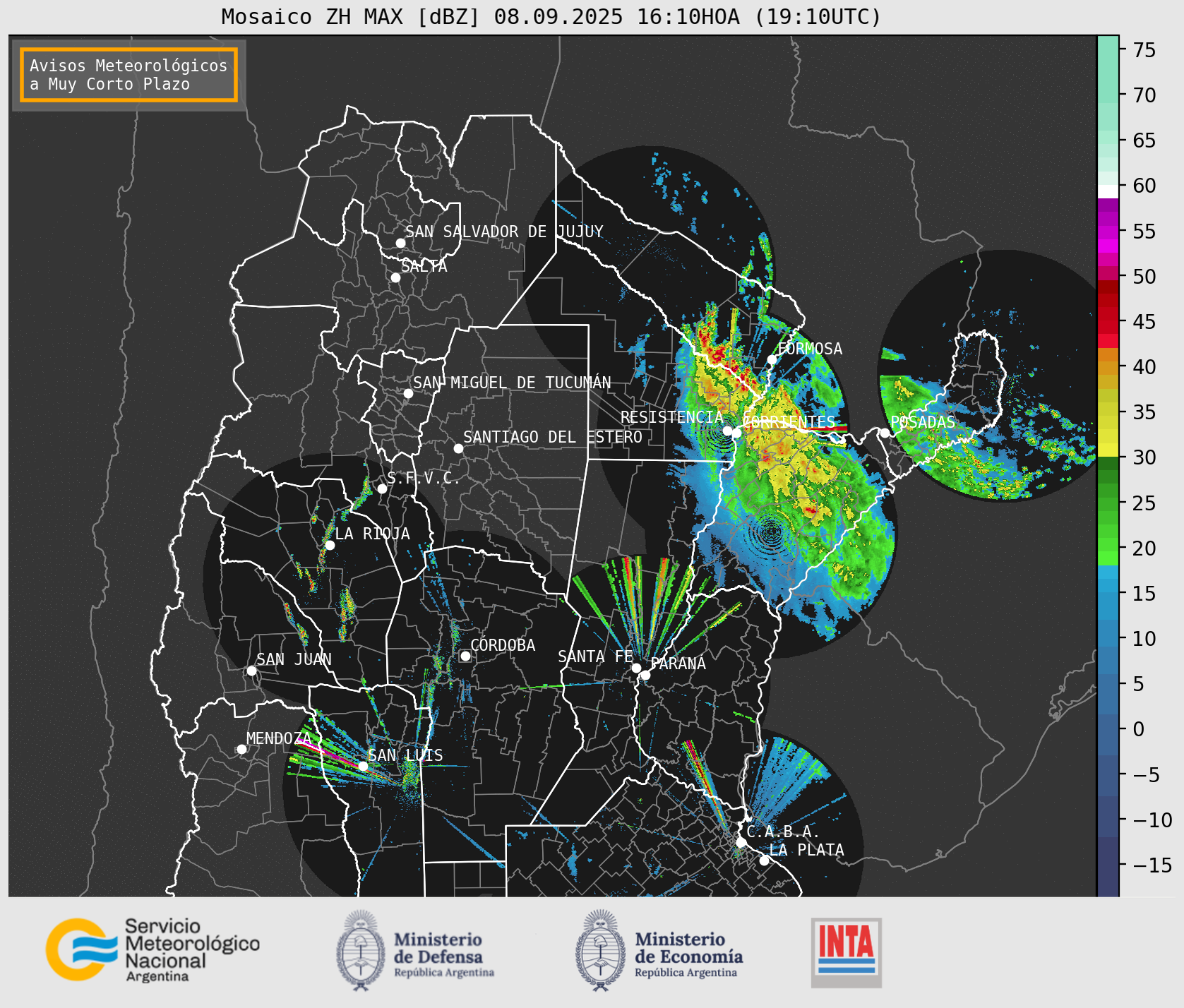Click the San Luis city marker
Screen dimensions: 1184x1008
[x=363, y=766]
